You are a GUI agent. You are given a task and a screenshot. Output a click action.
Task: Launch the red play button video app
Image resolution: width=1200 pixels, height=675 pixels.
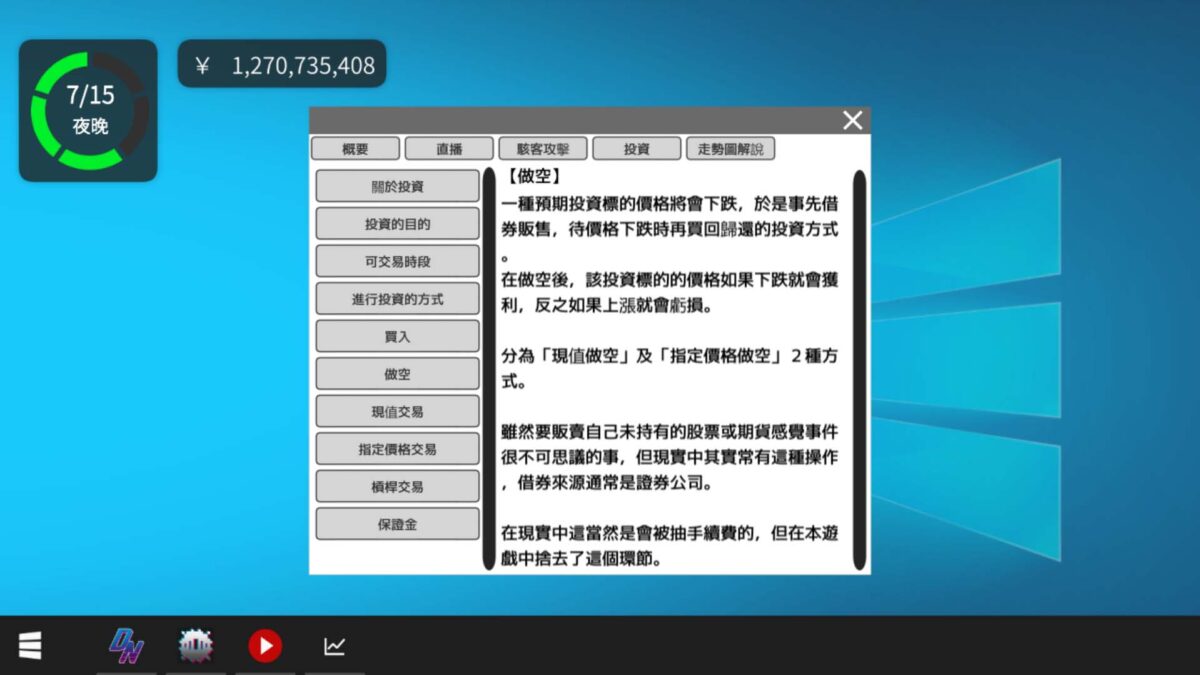(265, 646)
